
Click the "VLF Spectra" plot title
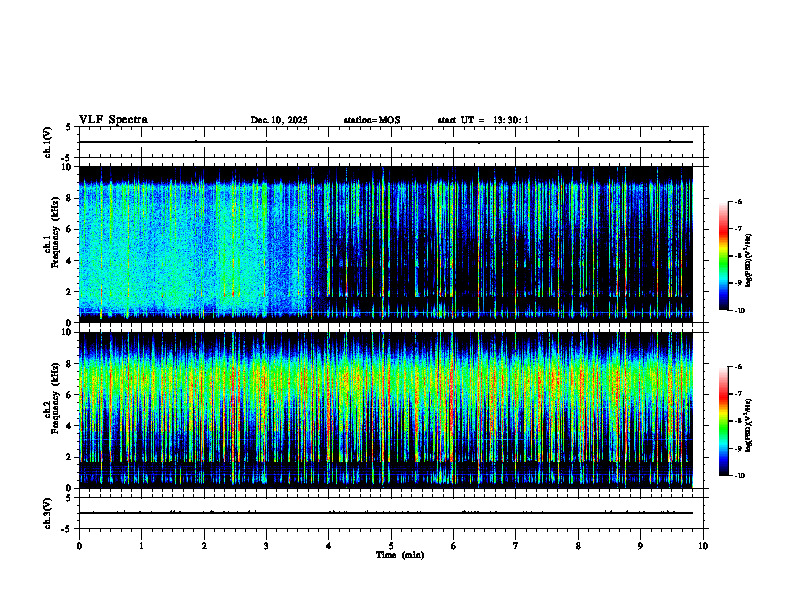tap(113, 120)
